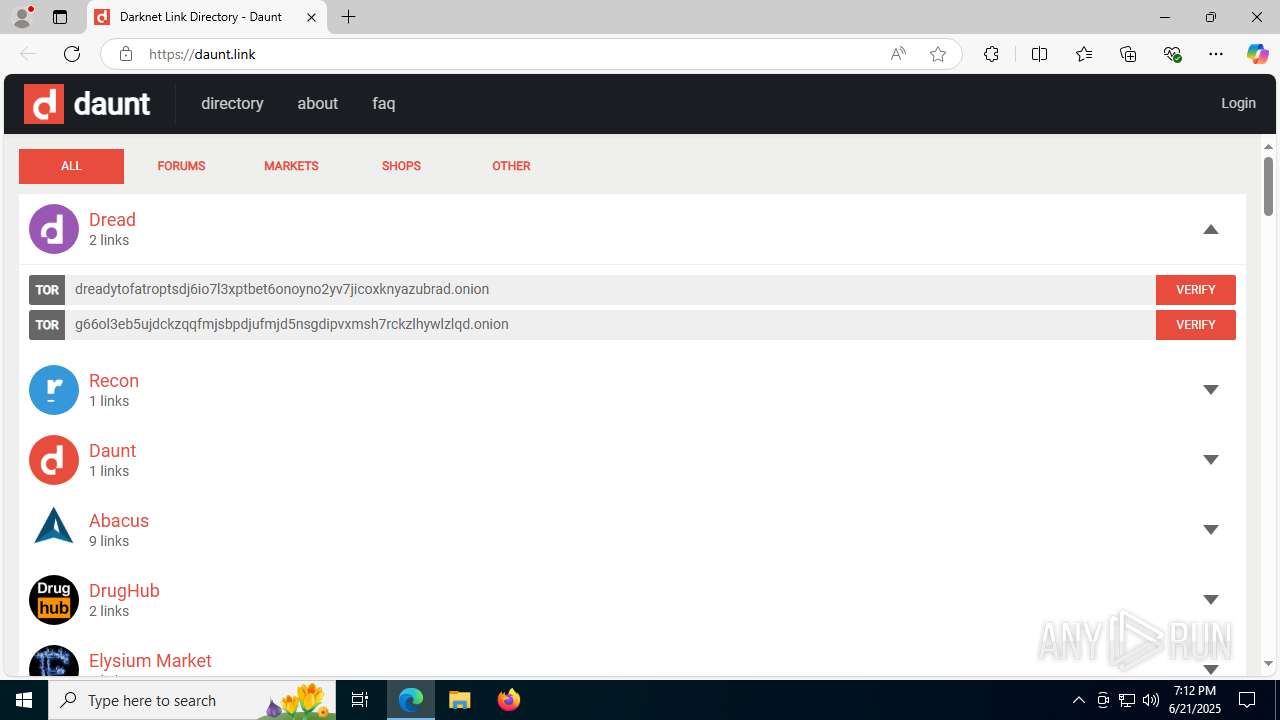The width and height of the screenshot is (1280, 720).
Task: Add this page to favorites star icon
Action: pos(938,54)
